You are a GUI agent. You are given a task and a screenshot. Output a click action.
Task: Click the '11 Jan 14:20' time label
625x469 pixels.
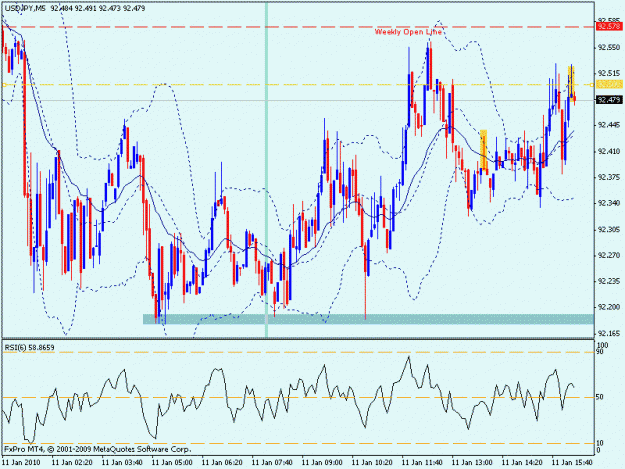tap(522, 463)
